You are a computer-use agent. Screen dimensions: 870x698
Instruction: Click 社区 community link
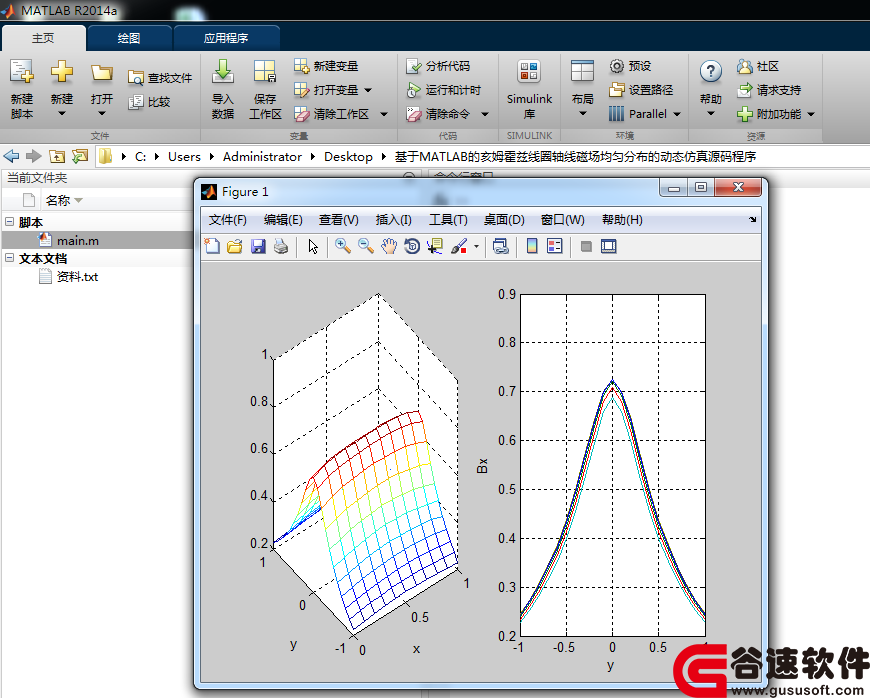tap(758, 66)
